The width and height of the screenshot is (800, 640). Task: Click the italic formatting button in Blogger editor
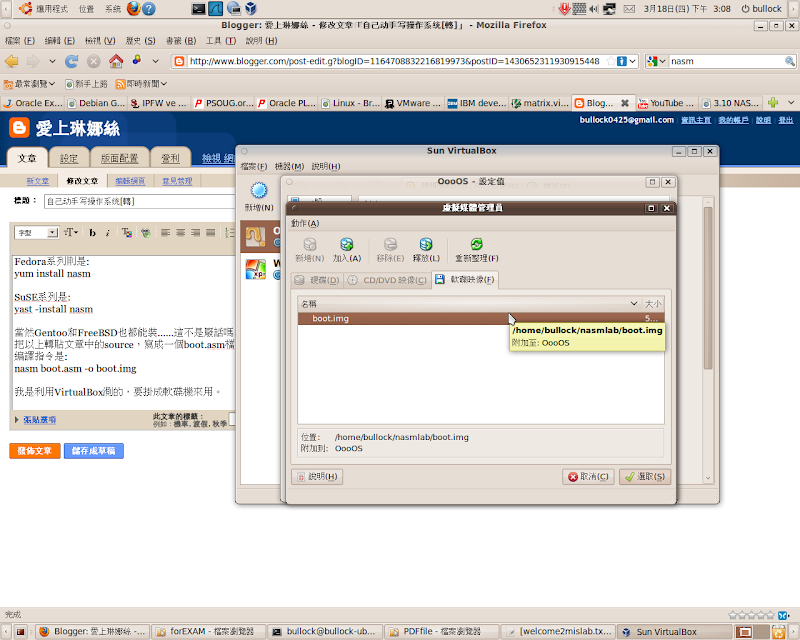click(x=108, y=233)
